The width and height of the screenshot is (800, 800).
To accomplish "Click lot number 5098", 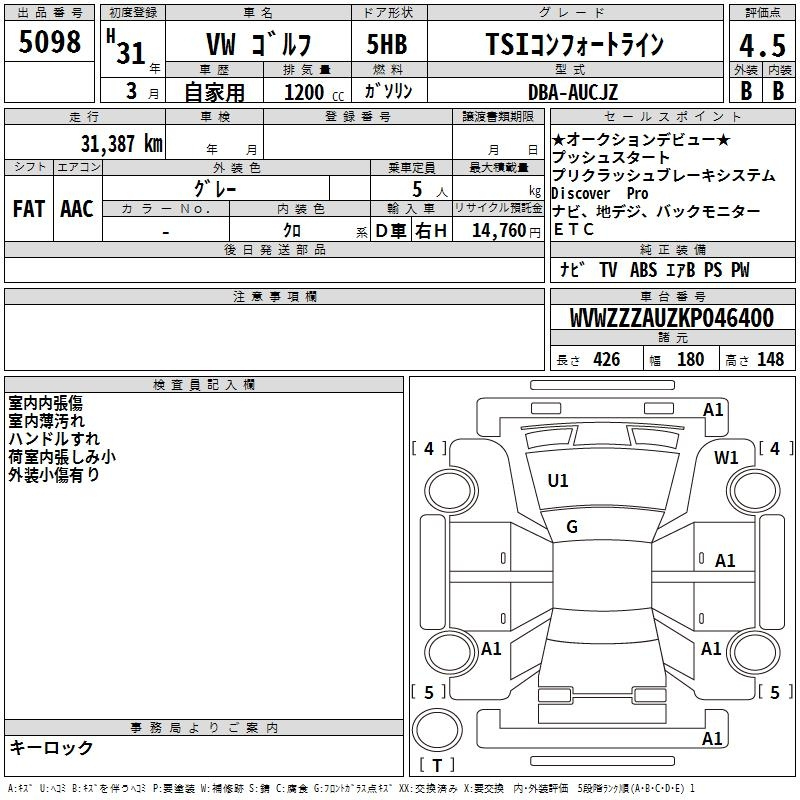I will tap(49, 42).
